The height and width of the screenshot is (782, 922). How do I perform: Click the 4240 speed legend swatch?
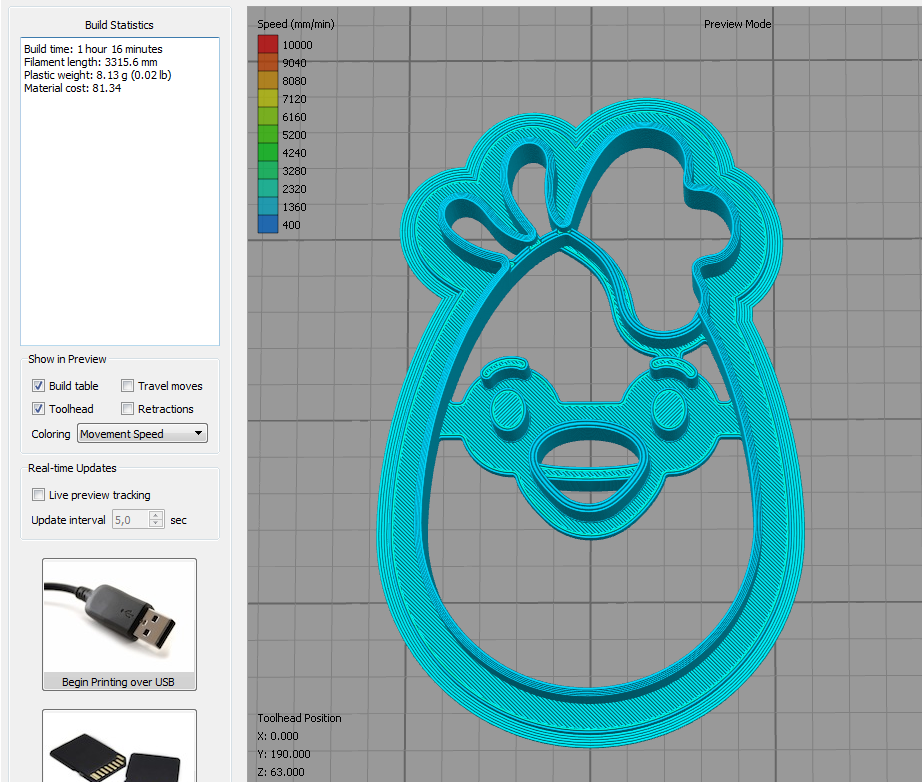268,152
